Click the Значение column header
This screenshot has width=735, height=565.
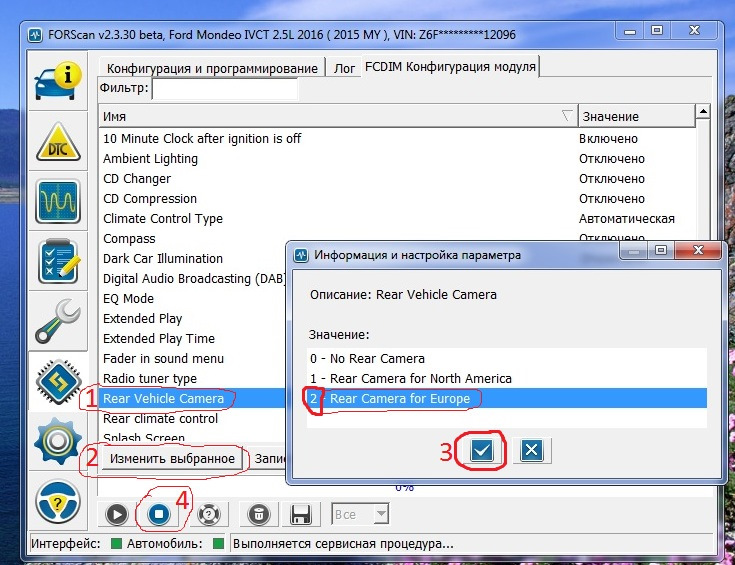[636, 116]
